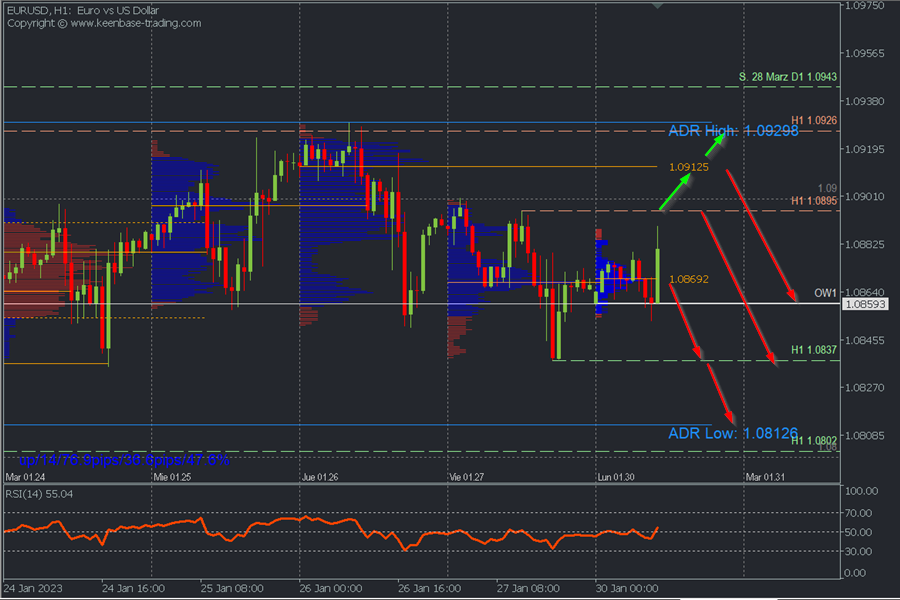Select the 'Vie 01.27' day label

[467, 477]
